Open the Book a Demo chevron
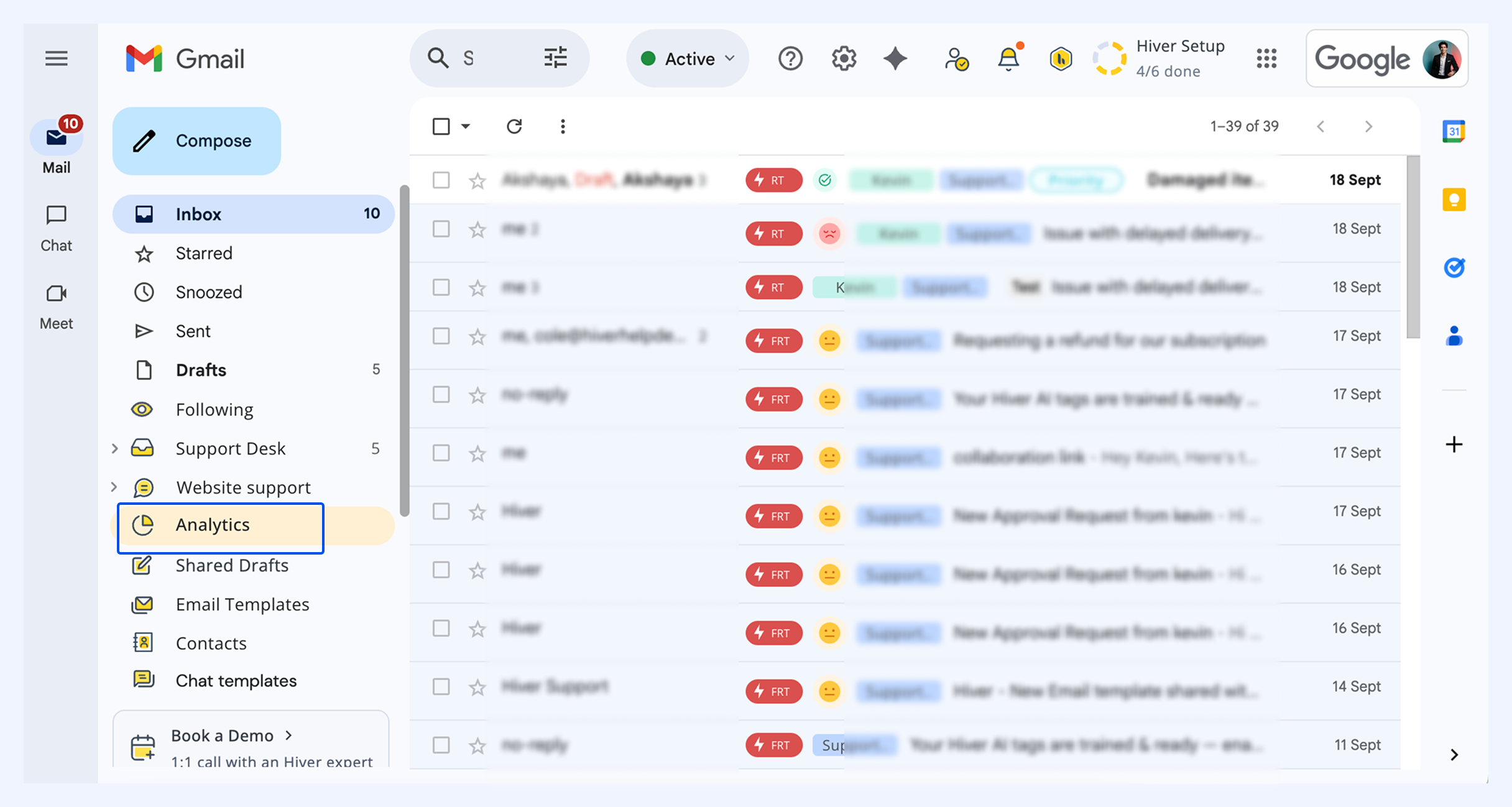Screen dimensions: 1512x807 coord(288,735)
